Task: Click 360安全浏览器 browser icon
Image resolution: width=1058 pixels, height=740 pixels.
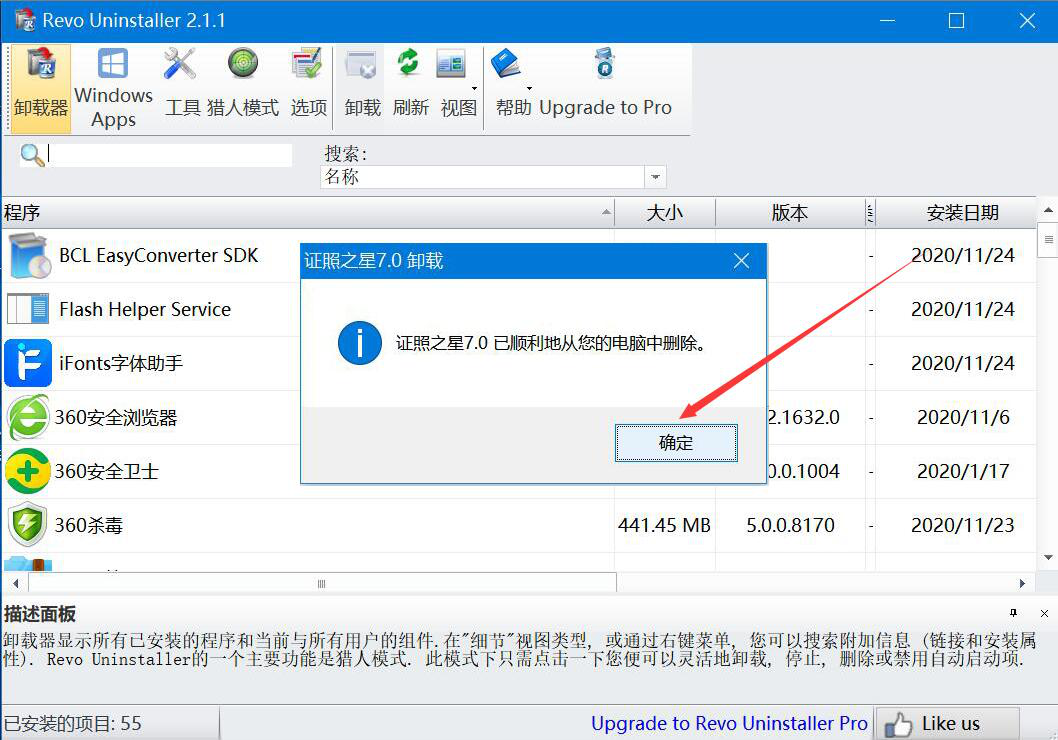Action: click(x=28, y=418)
